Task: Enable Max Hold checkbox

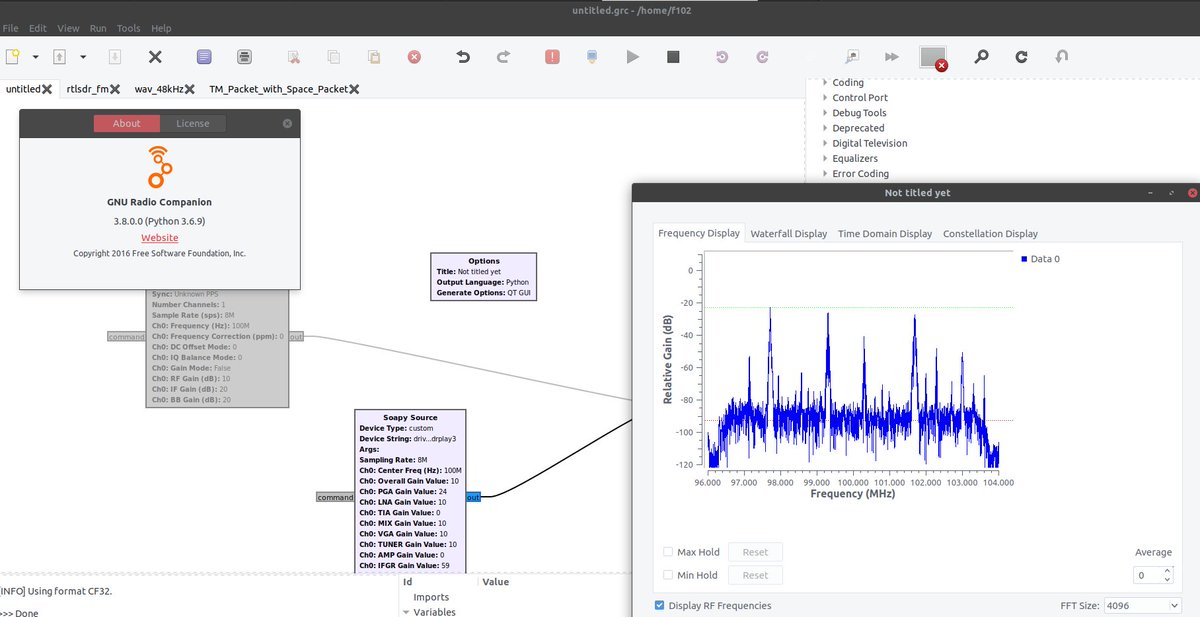Action: (668, 552)
